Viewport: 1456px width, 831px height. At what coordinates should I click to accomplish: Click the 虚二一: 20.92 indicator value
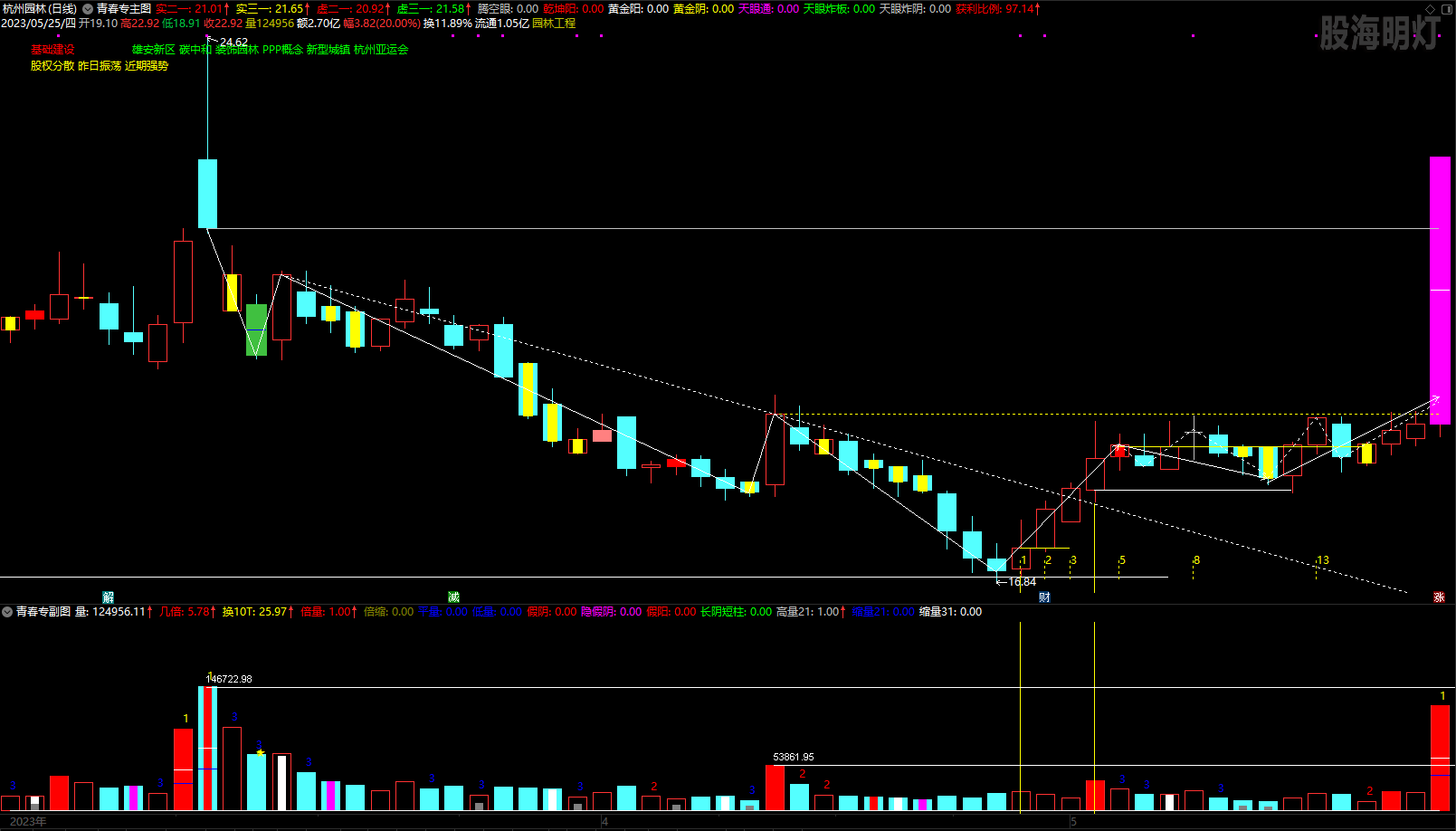point(353,9)
